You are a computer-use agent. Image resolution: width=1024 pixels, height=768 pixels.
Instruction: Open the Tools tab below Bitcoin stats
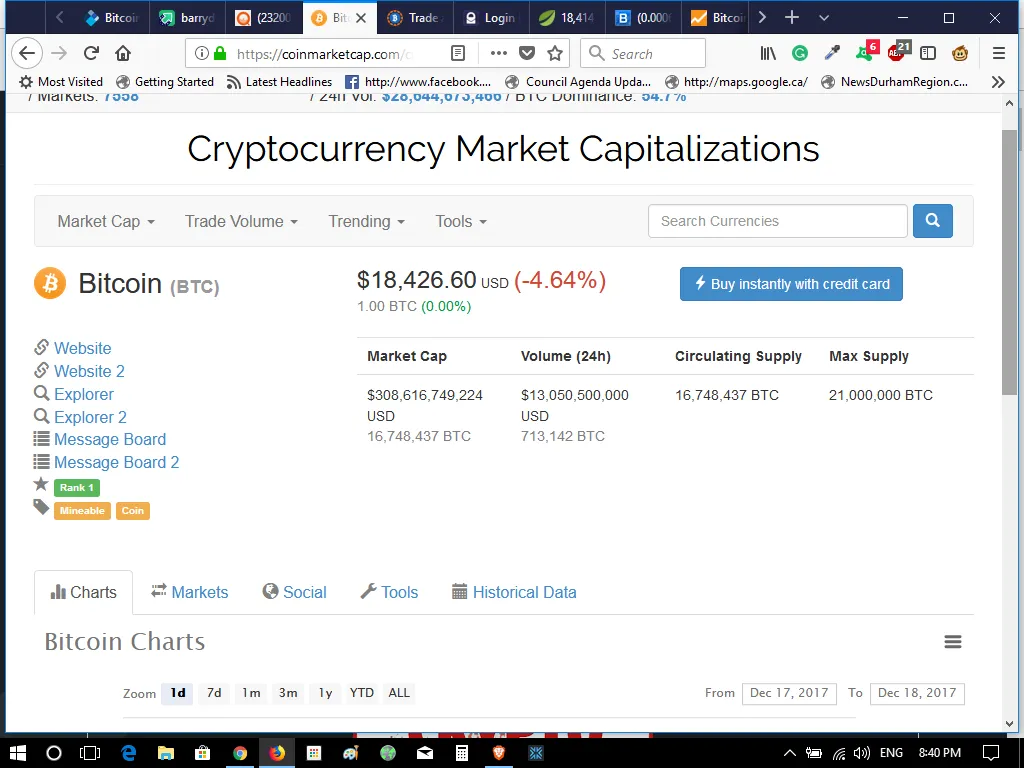389,592
